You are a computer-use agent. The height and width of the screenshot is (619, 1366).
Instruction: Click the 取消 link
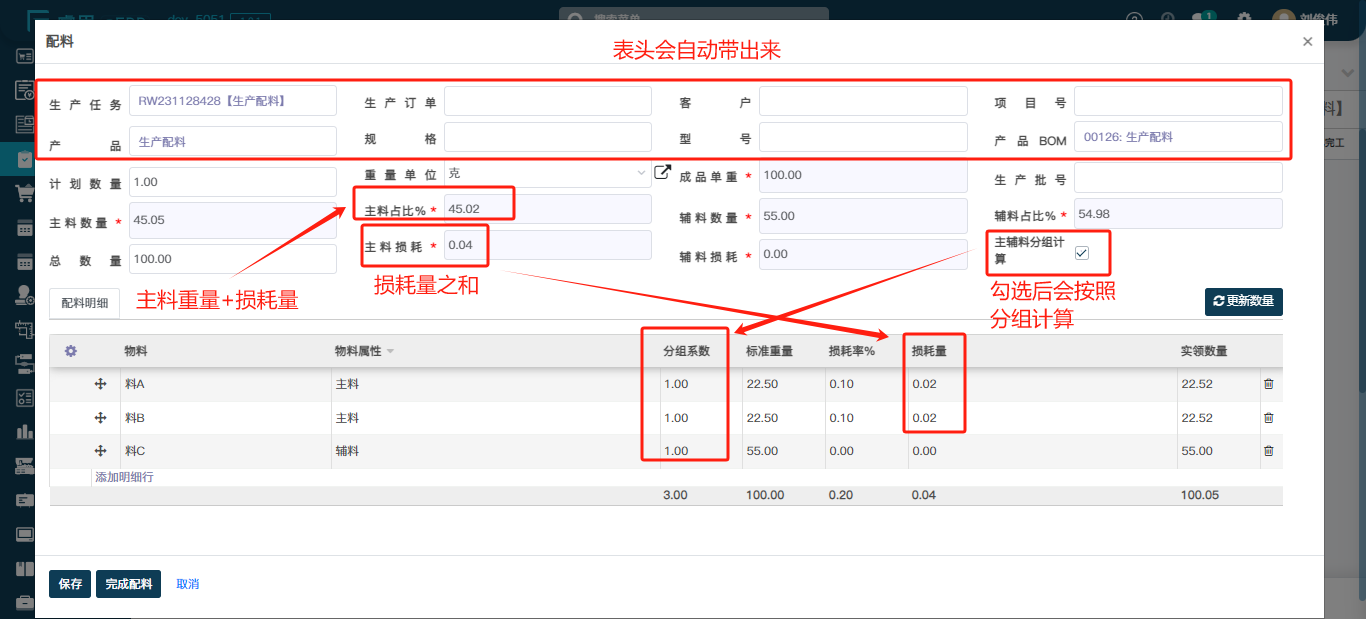click(x=188, y=584)
